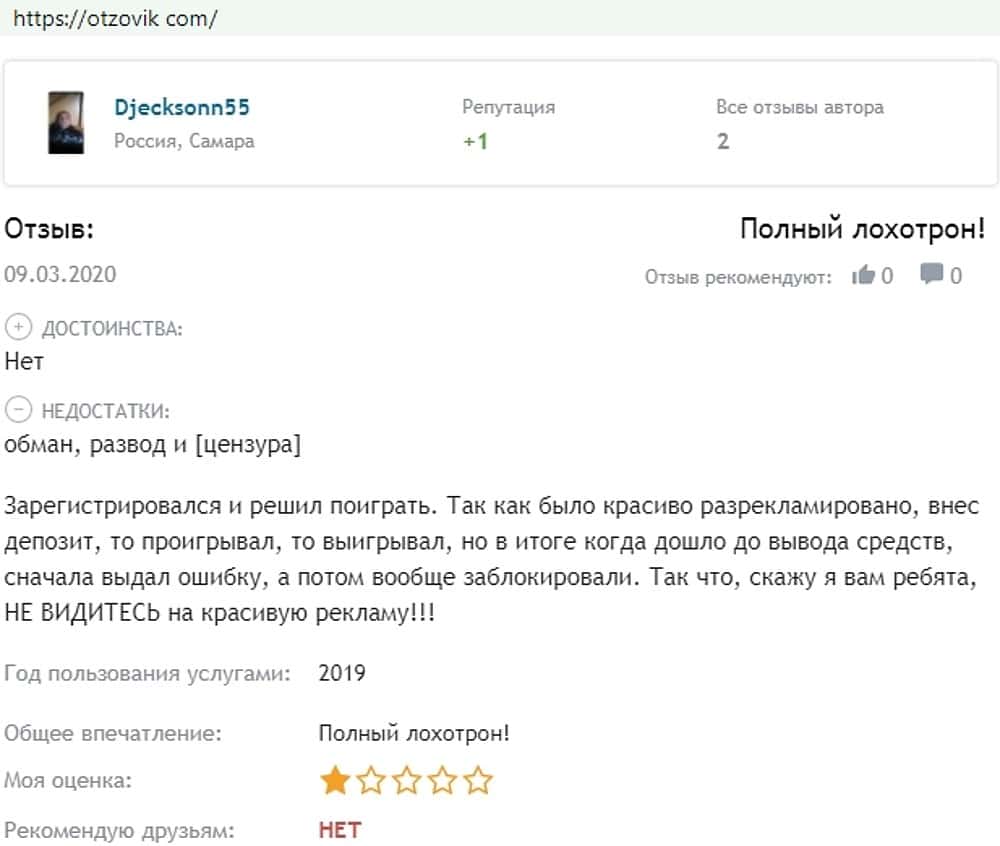Viewport: 1000px width, 846px height.
Task: Click the third rating star
Action: click(407, 780)
